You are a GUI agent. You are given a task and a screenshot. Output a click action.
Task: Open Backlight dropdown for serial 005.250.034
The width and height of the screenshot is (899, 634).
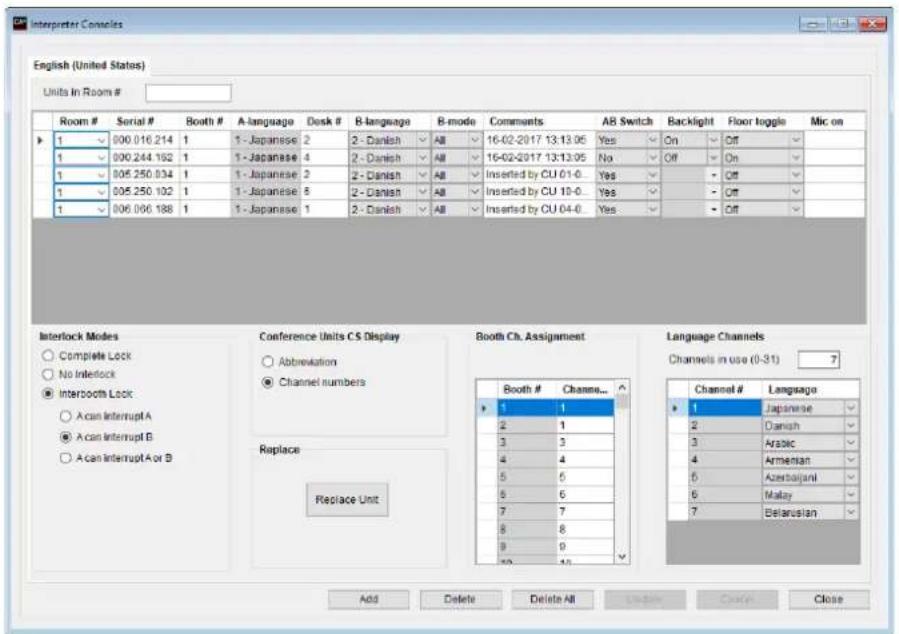coord(713,175)
